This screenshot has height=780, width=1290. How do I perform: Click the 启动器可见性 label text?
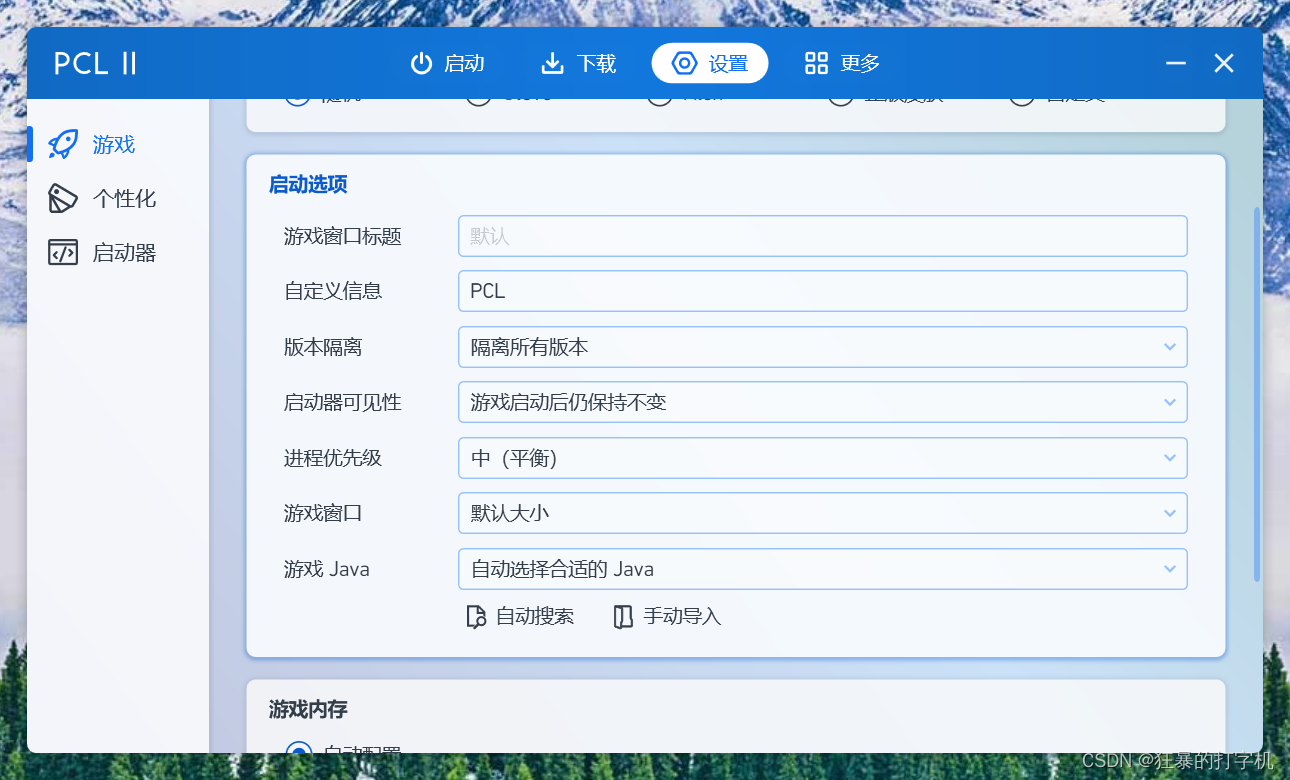click(x=343, y=402)
